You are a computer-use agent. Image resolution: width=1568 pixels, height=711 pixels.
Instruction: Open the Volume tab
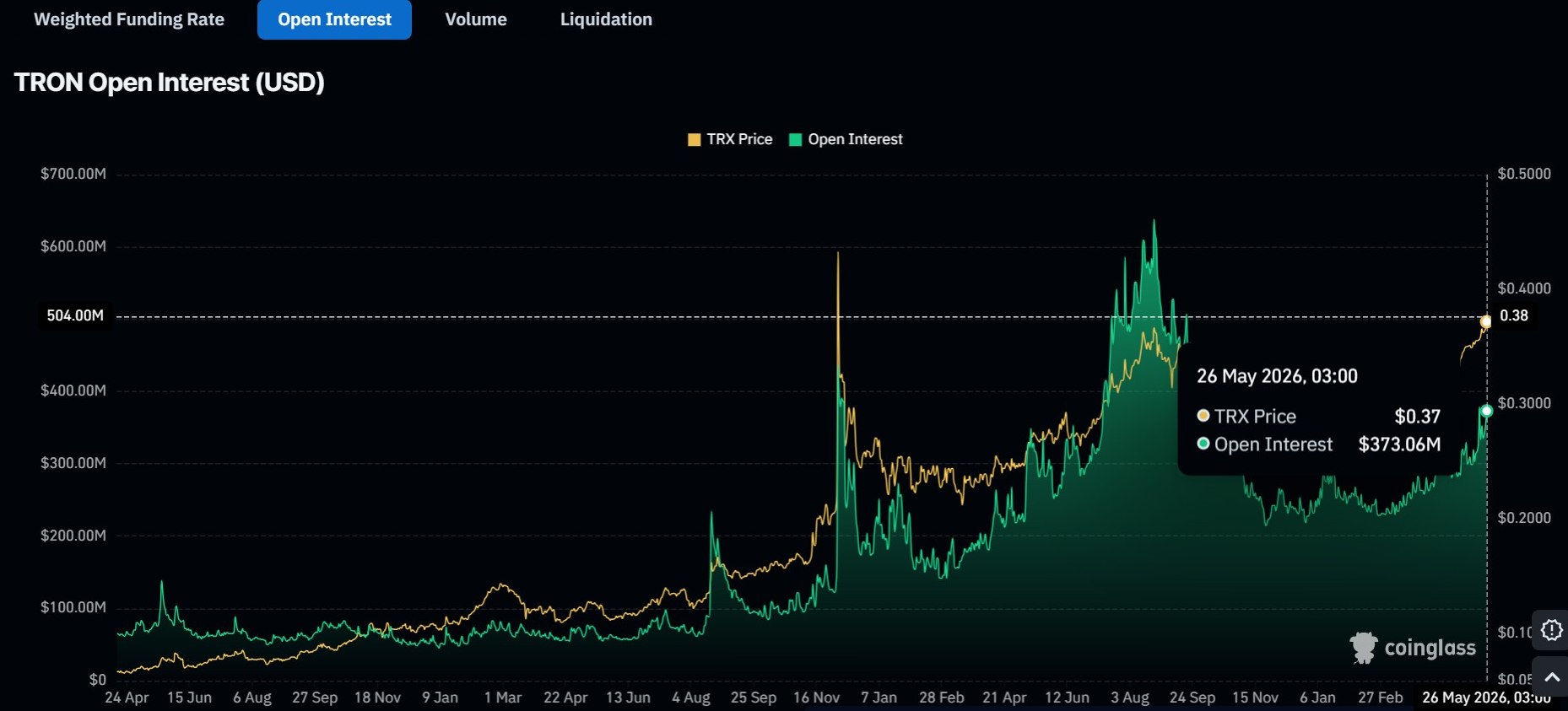(476, 19)
